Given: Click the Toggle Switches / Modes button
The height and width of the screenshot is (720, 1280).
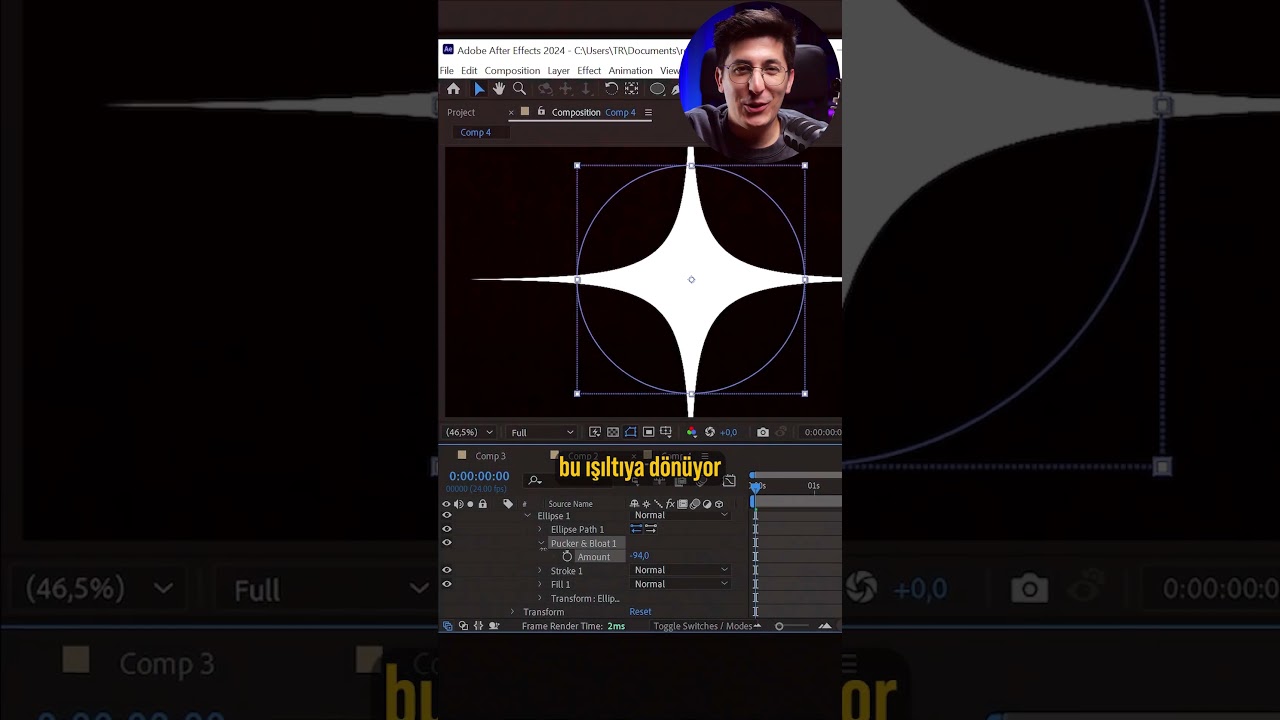Looking at the screenshot, I should point(702,626).
